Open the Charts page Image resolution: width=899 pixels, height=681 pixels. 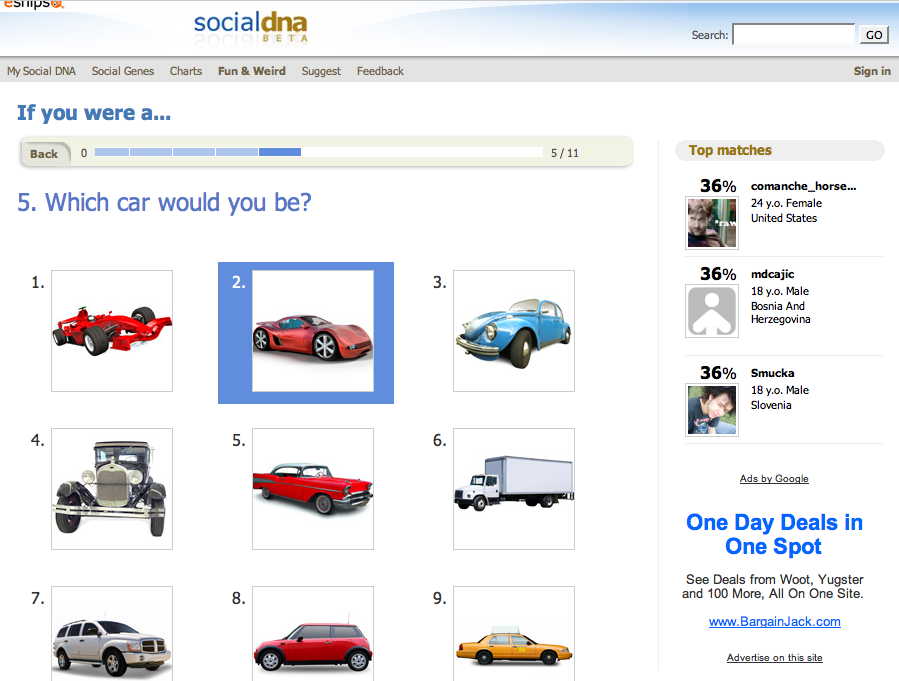click(x=186, y=71)
